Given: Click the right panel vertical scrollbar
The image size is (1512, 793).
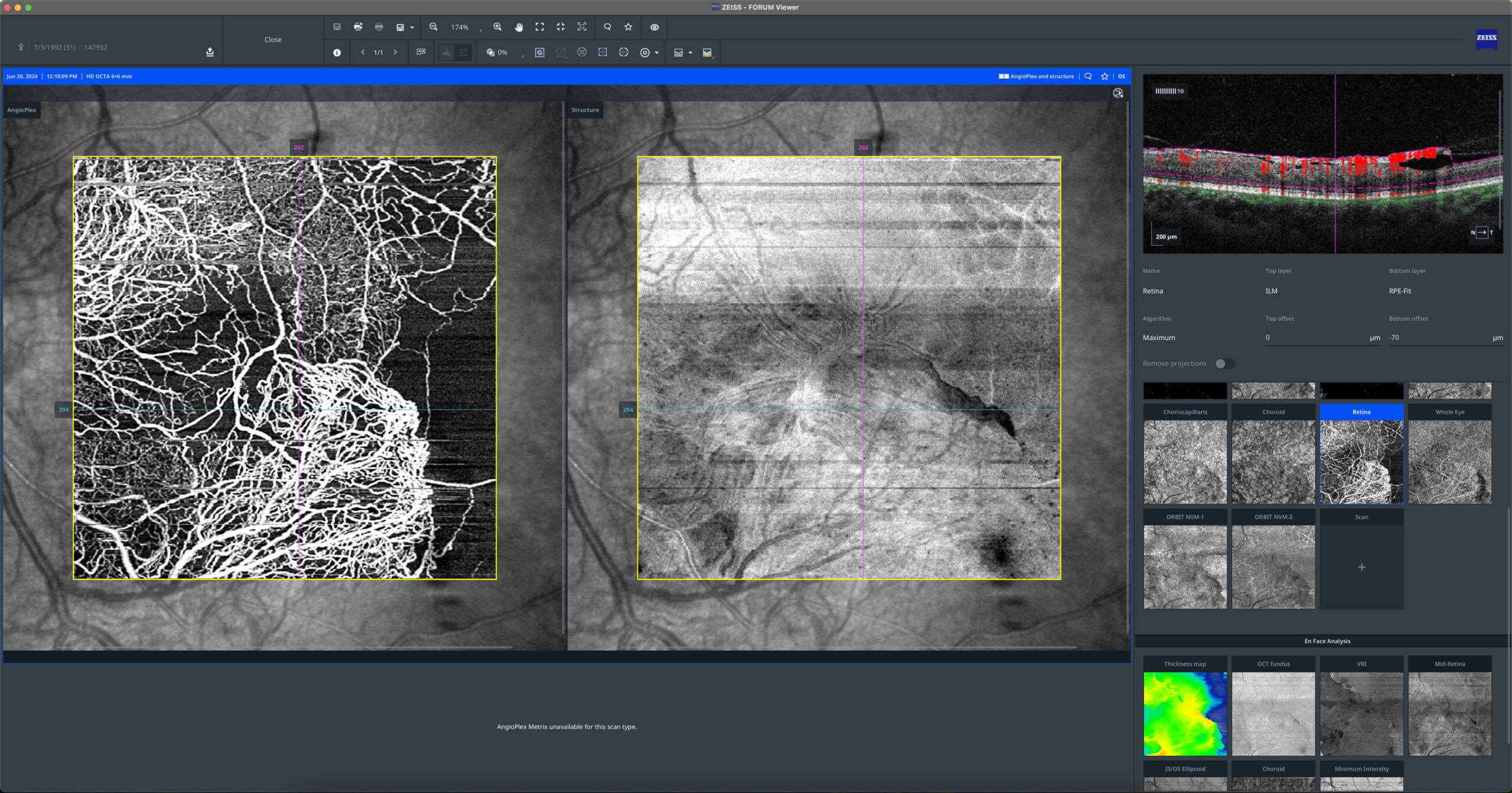Looking at the screenshot, I should click(x=1507, y=625).
